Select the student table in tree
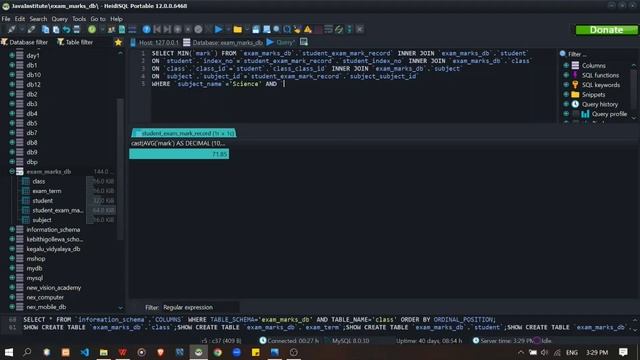The width and height of the screenshot is (640, 360). 42,200
